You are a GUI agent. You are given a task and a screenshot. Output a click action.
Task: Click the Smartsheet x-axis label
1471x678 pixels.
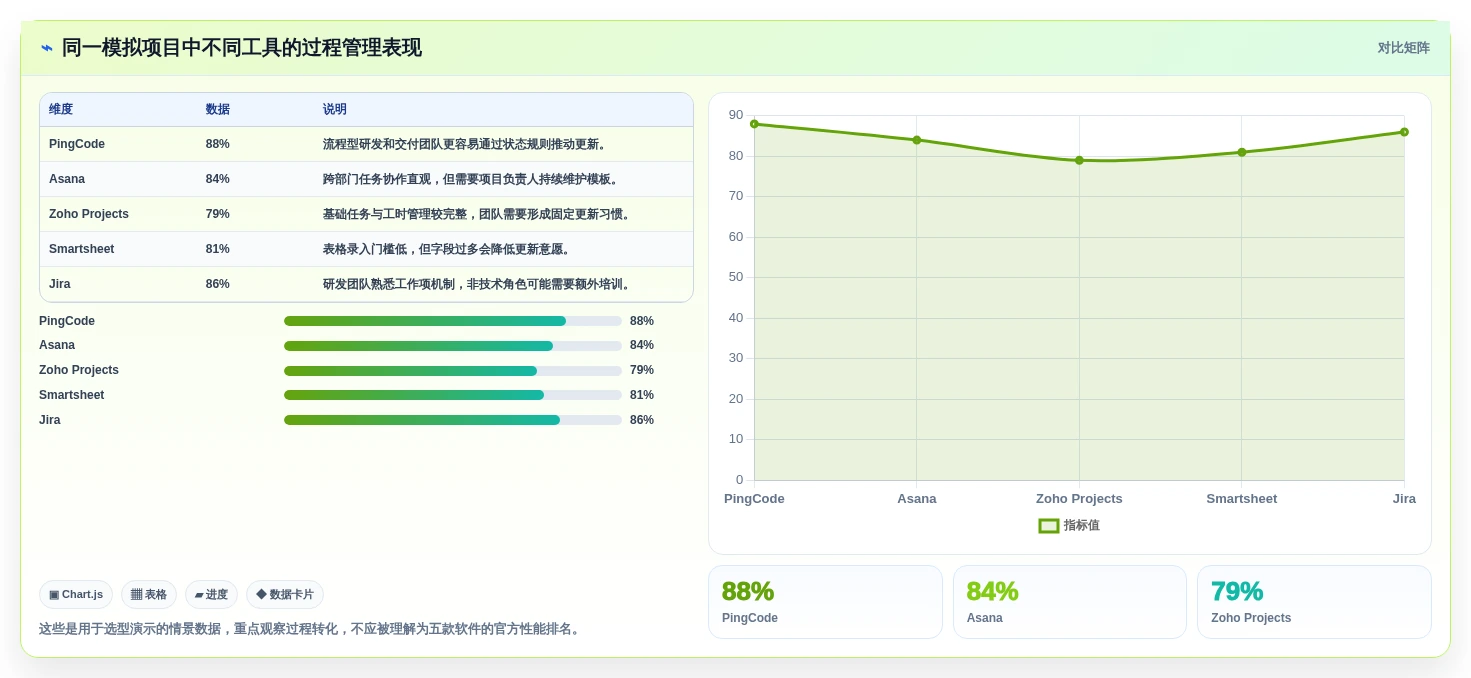tap(1241, 499)
